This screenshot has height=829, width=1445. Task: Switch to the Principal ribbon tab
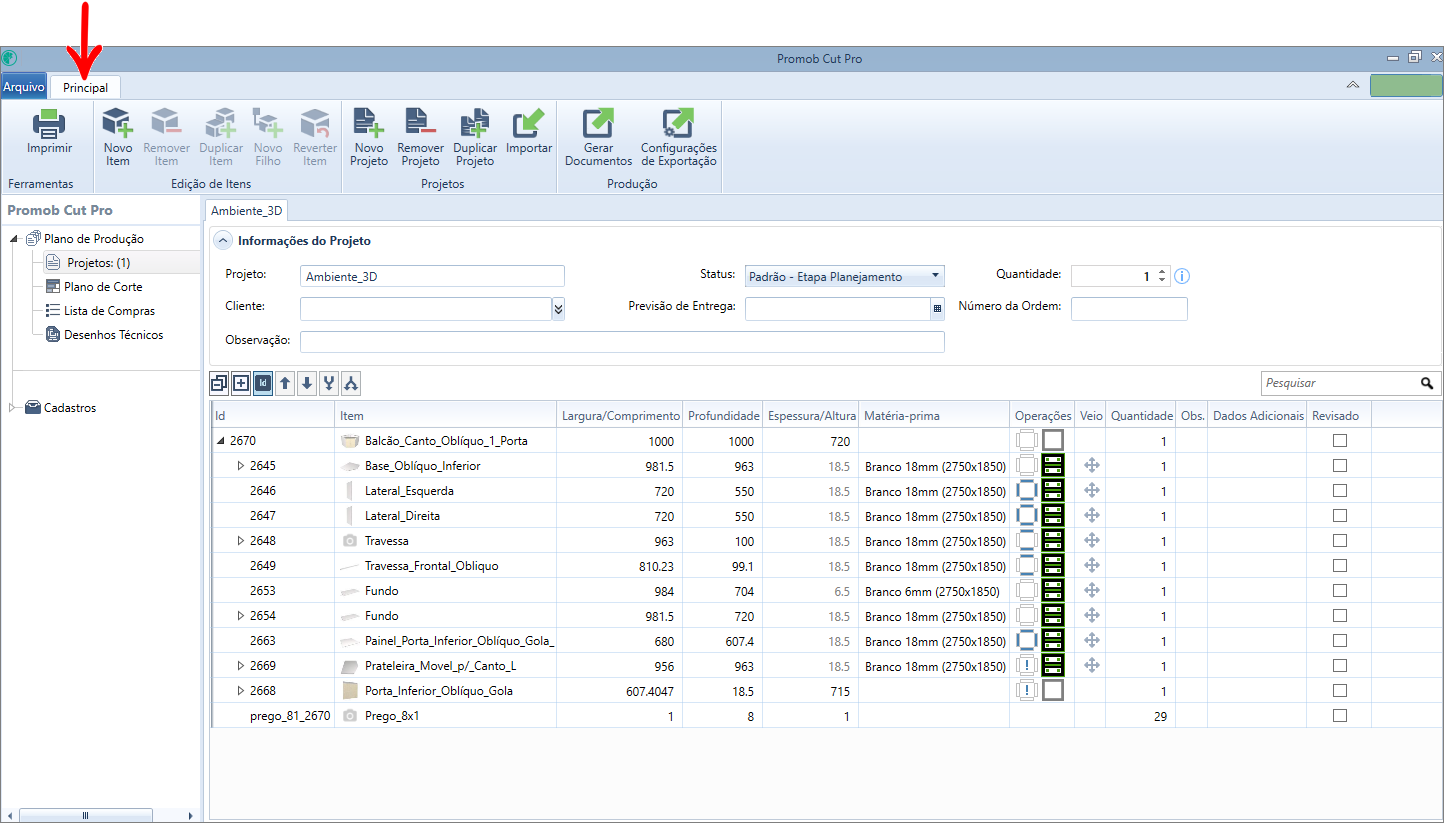[x=86, y=88]
